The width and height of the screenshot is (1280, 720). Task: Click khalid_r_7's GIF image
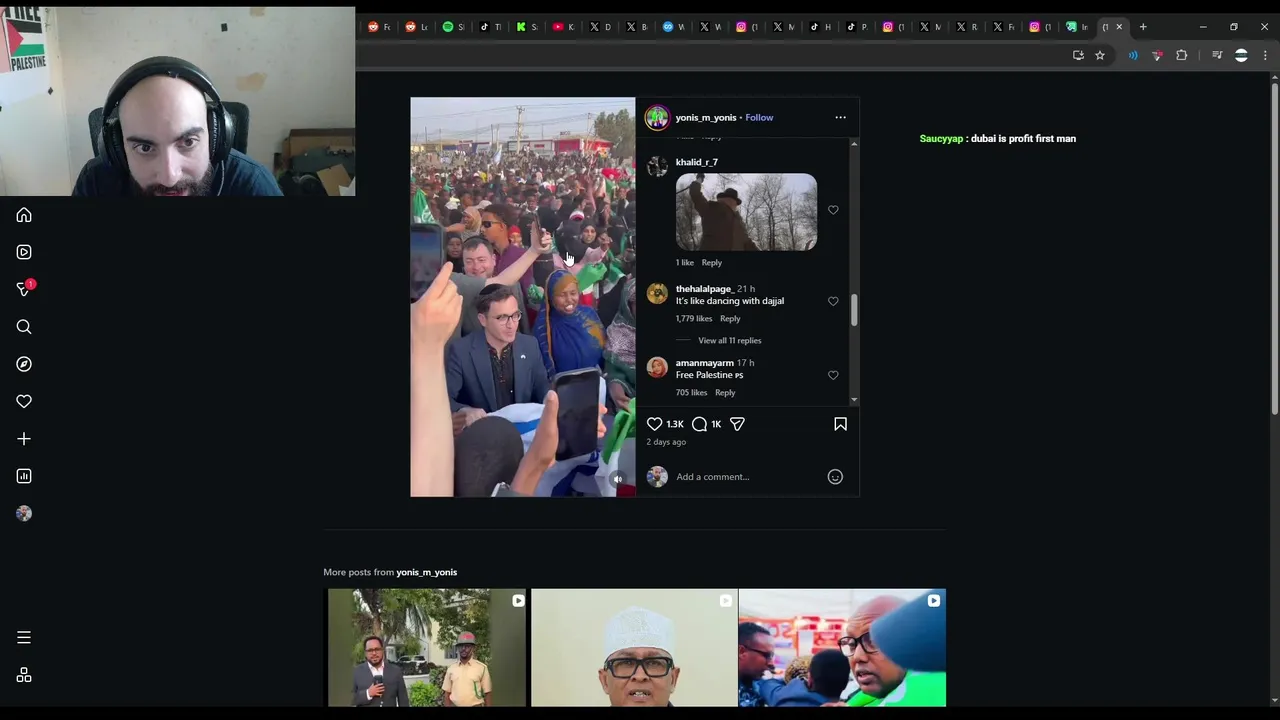point(746,212)
